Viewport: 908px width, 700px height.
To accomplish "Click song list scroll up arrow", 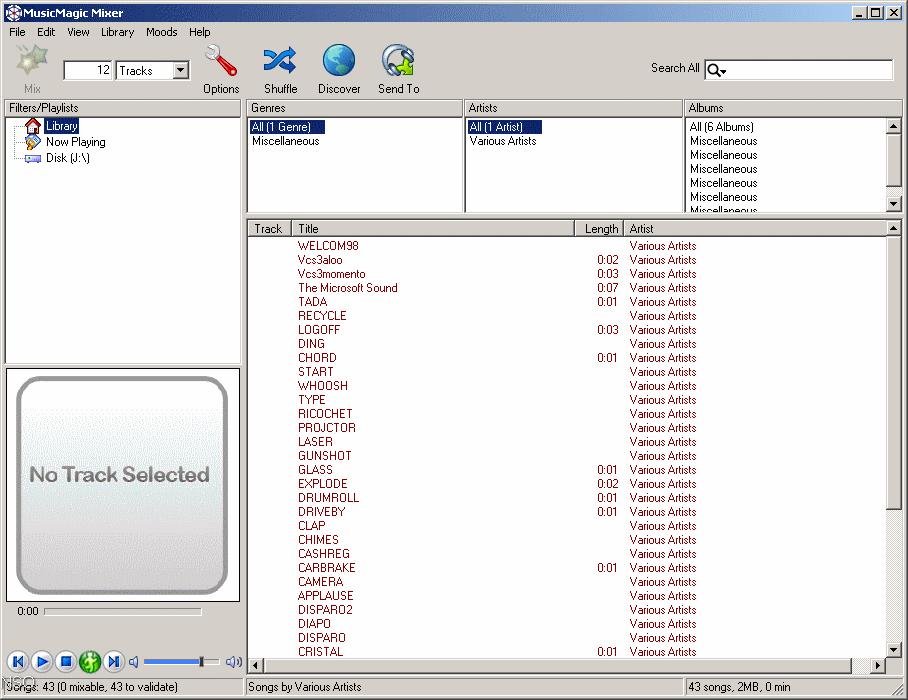I will pos(894,228).
